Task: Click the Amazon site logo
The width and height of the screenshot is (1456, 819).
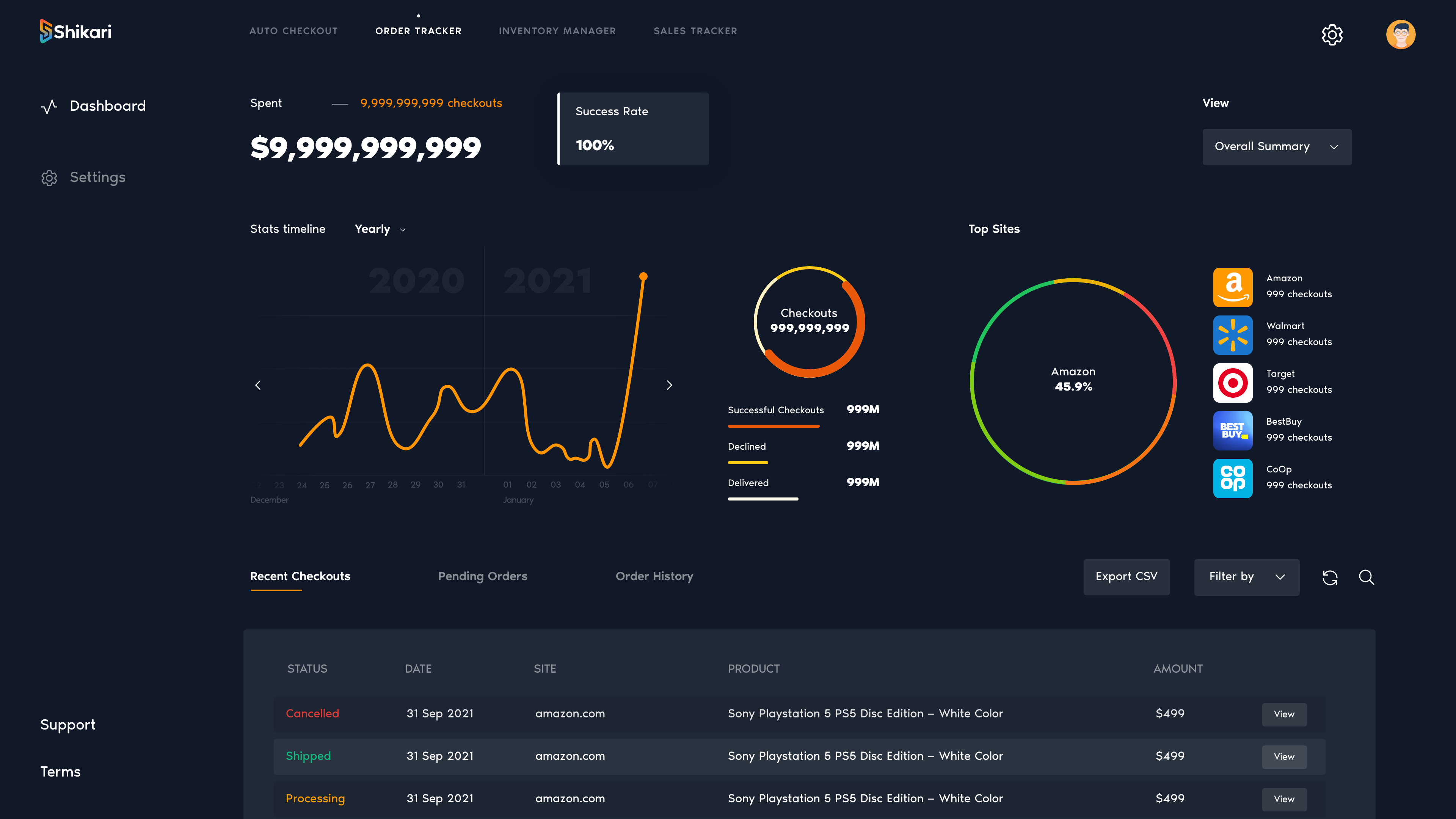Action: 1233,287
